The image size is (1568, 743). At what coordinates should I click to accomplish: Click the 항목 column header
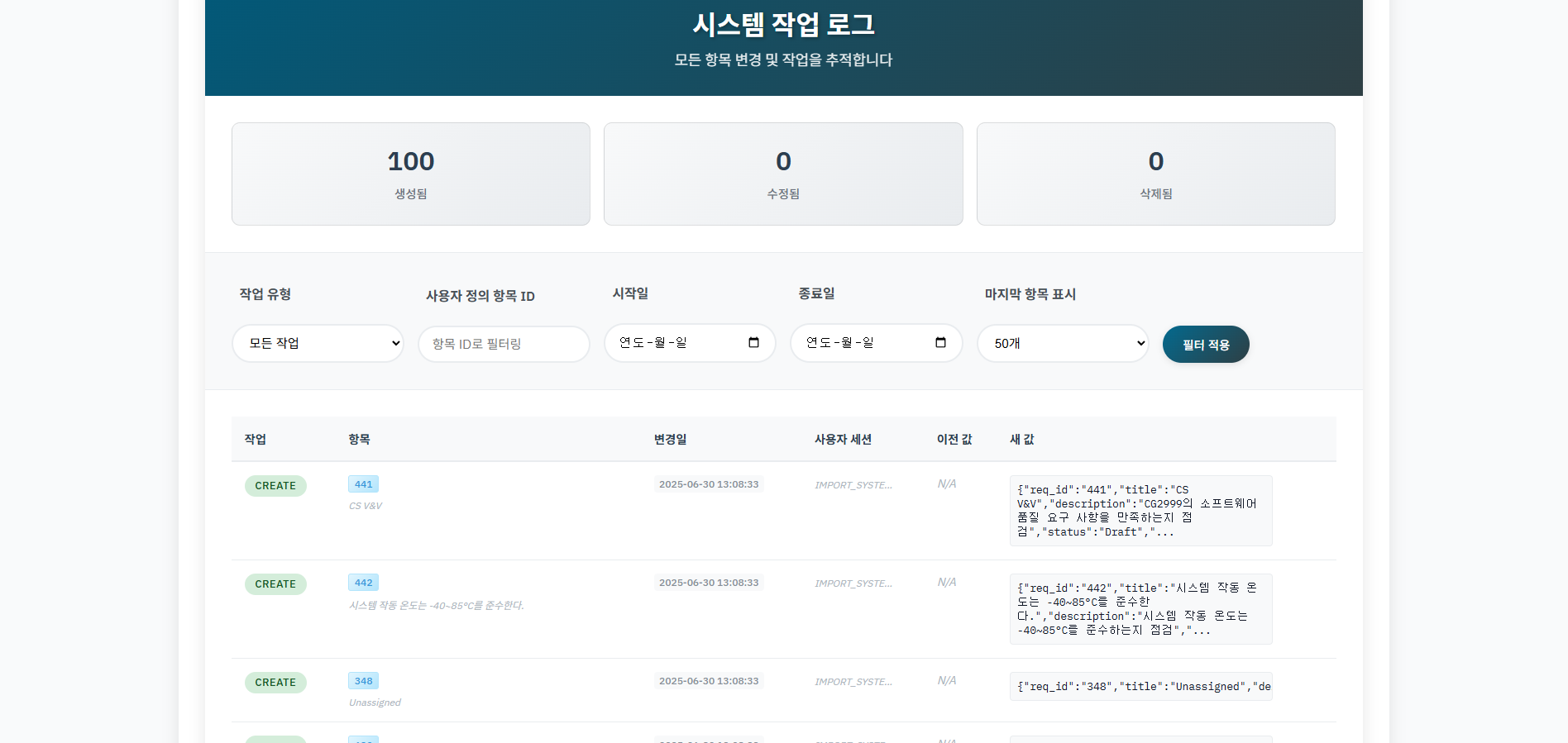(359, 439)
